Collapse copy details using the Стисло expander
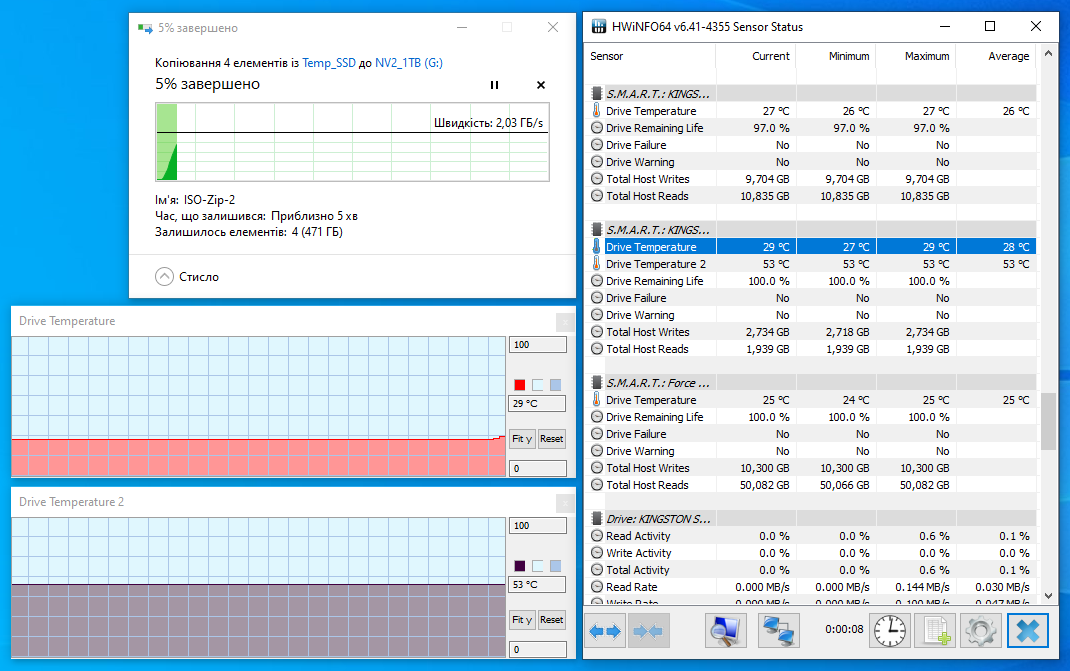The height and width of the screenshot is (671, 1070). click(x=164, y=277)
